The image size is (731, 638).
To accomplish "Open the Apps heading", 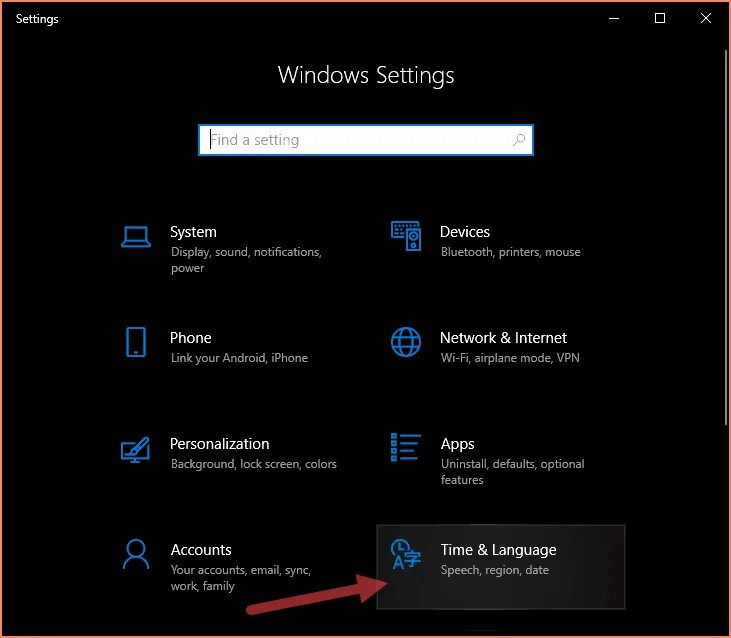I will click(457, 444).
